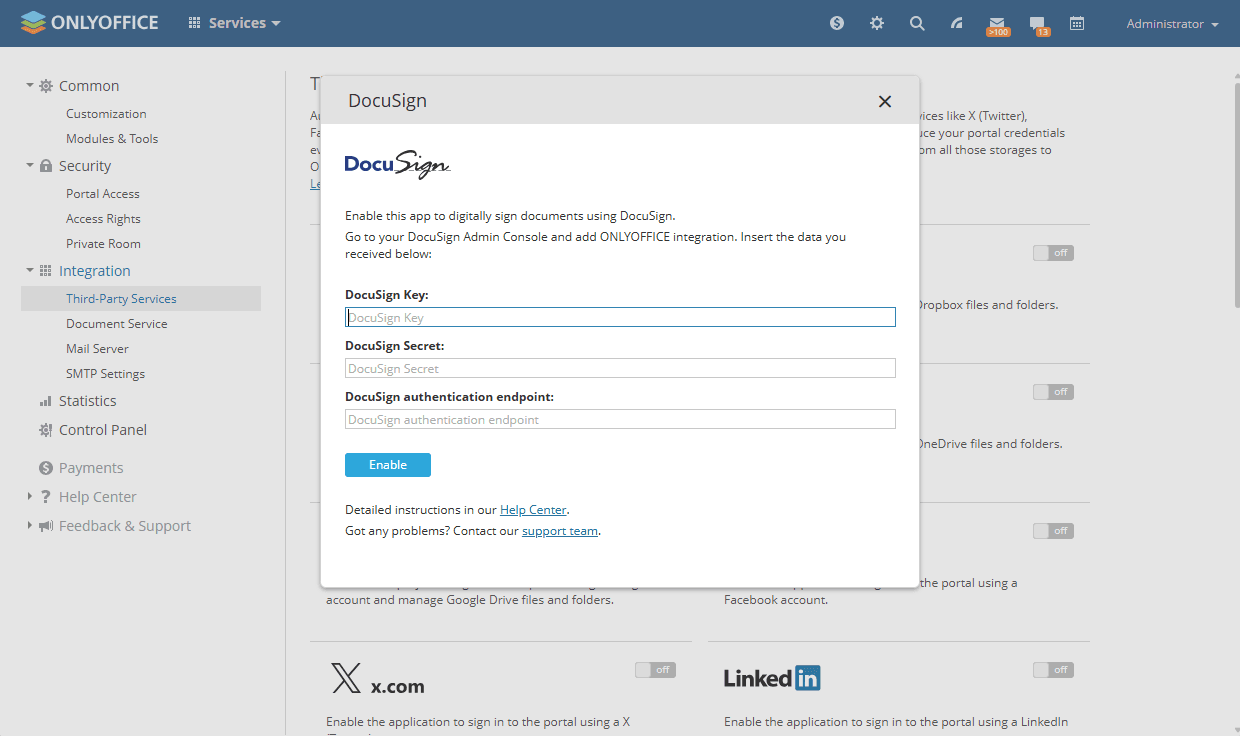Click the Payments sidebar label
The image size is (1240, 736).
click(91, 468)
